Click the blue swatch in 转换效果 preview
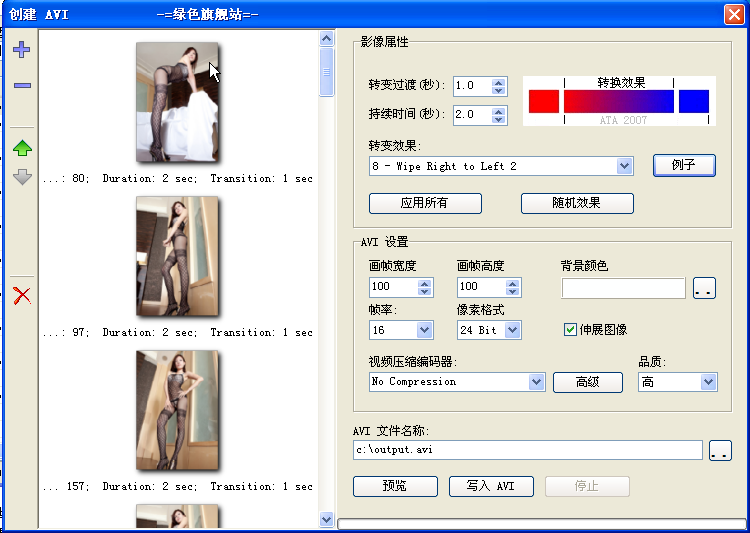 tap(694, 101)
